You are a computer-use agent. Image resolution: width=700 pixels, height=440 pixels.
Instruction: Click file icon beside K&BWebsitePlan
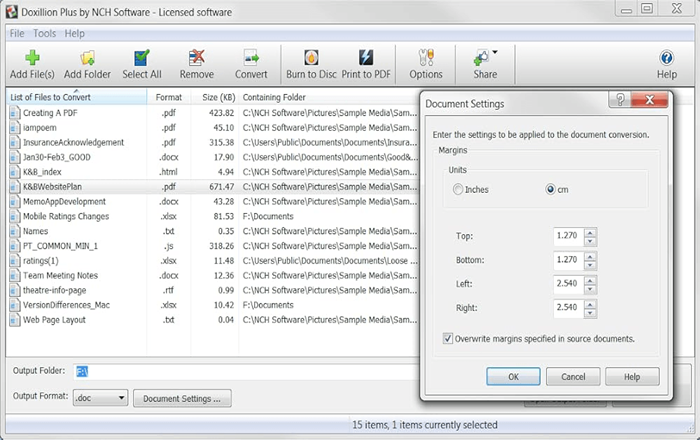(15, 187)
